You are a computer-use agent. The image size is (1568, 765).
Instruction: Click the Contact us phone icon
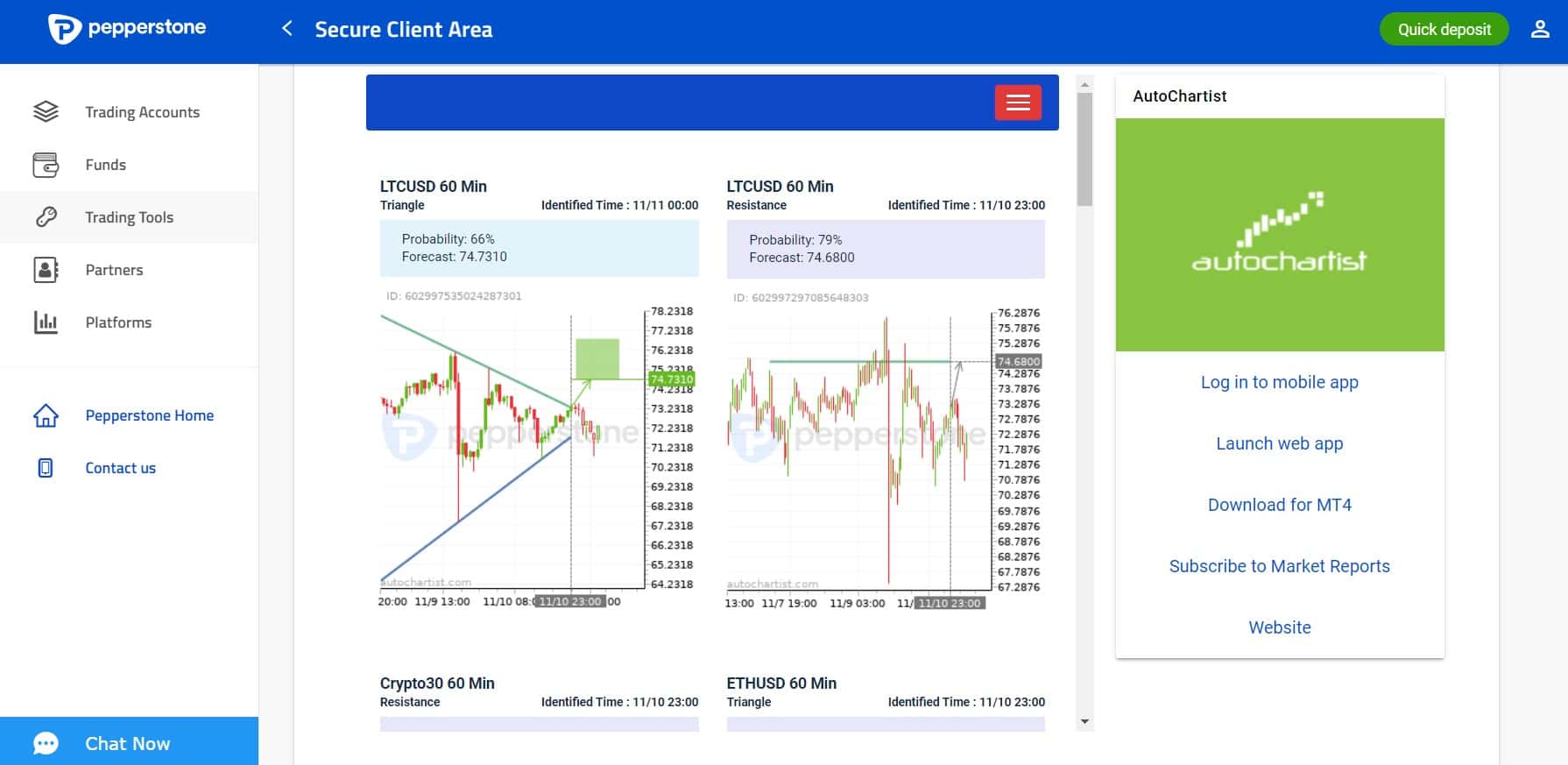(x=46, y=468)
